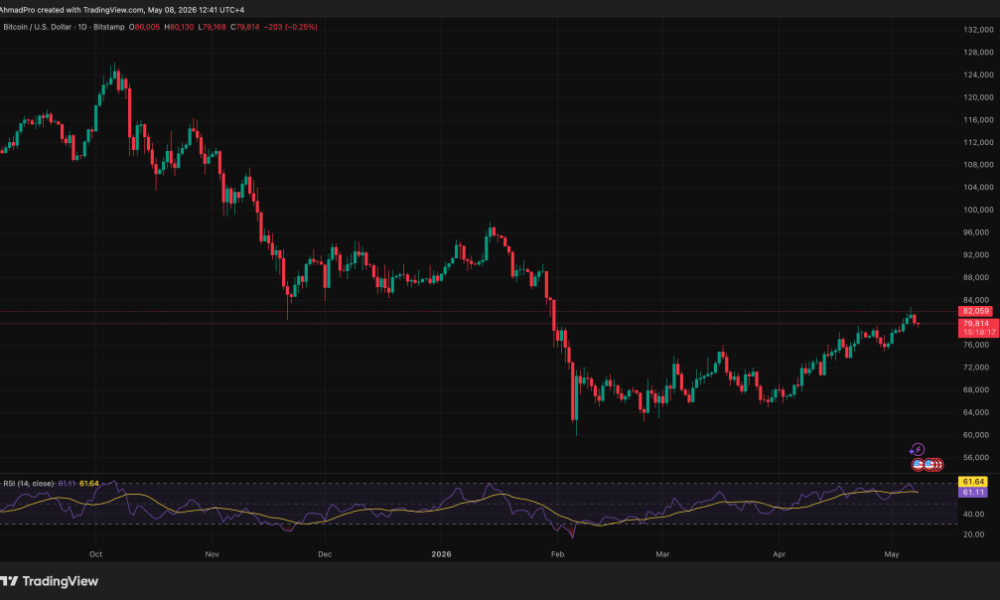Click the Apr label on time axis
1000x600 pixels.
point(779,554)
